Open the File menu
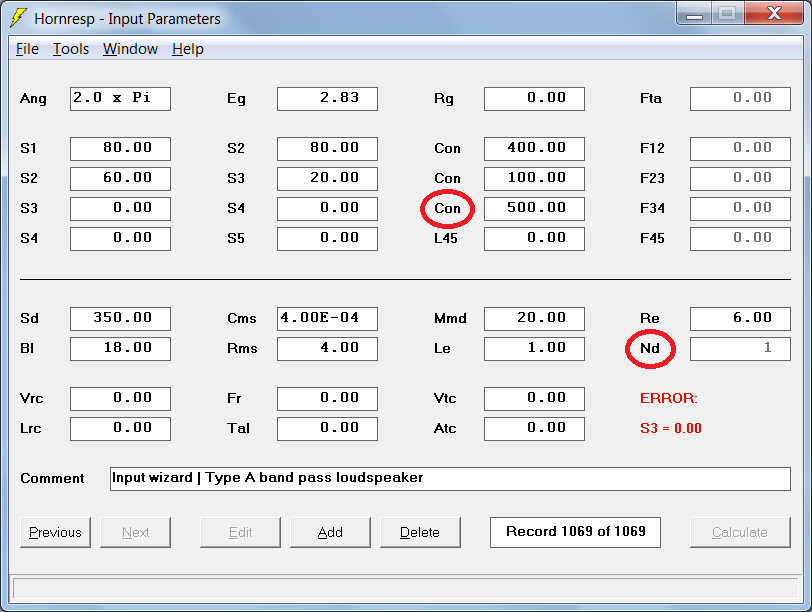This screenshot has height=612, width=812. pyautogui.click(x=27, y=49)
